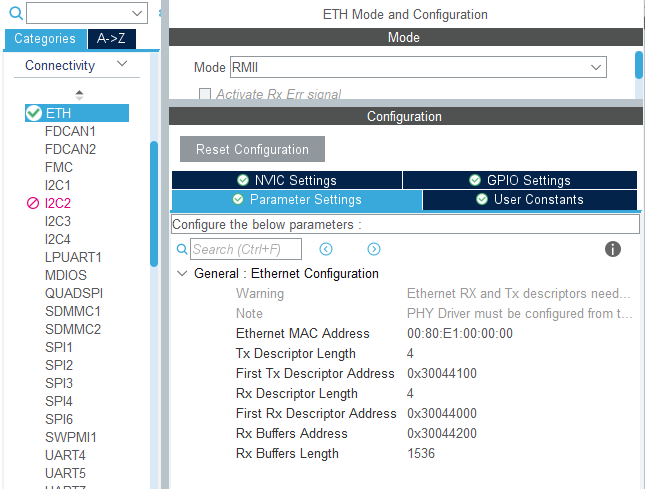The width and height of the screenshot is (645, 489).
Task: Select FDCAN2 in the peripheral list
Action: click(70, 149)
